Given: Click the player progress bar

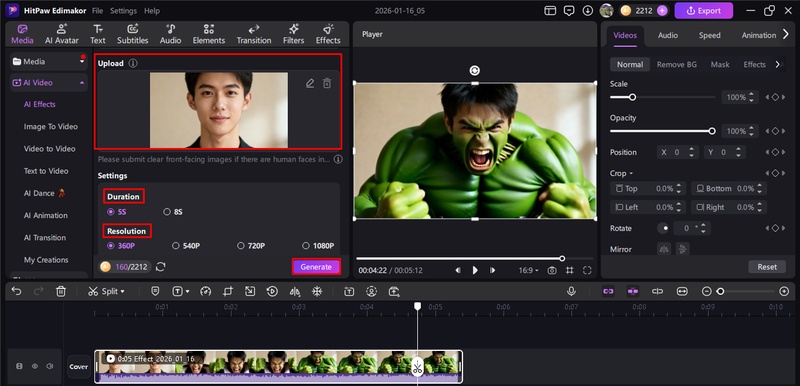Looking at the screenshot, I should point(474,259).
